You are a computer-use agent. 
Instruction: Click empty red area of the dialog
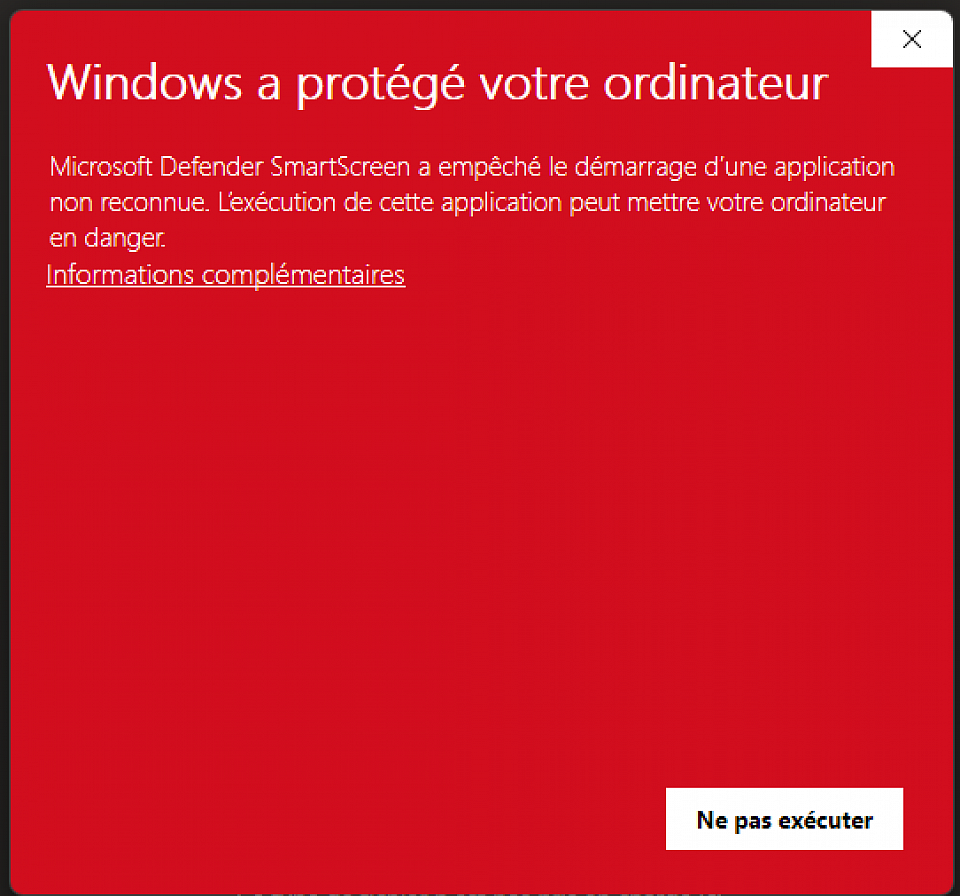coord(429,521)
